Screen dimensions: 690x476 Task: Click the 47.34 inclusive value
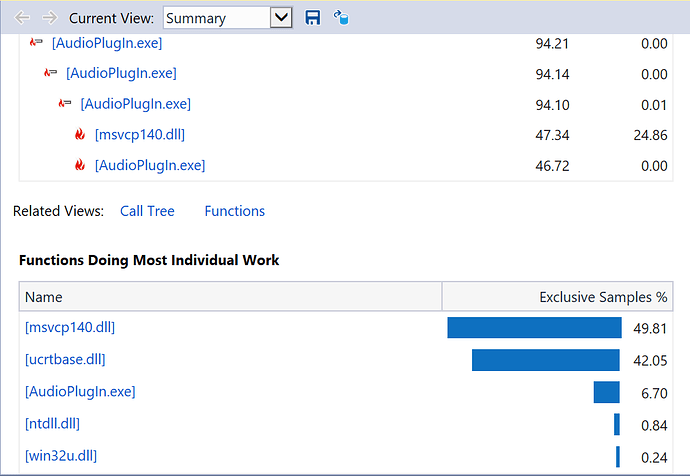point(552,135)
